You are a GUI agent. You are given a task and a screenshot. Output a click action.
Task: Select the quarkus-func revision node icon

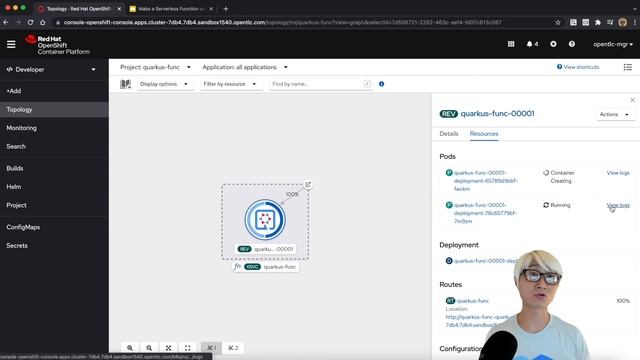coord(265,220)
